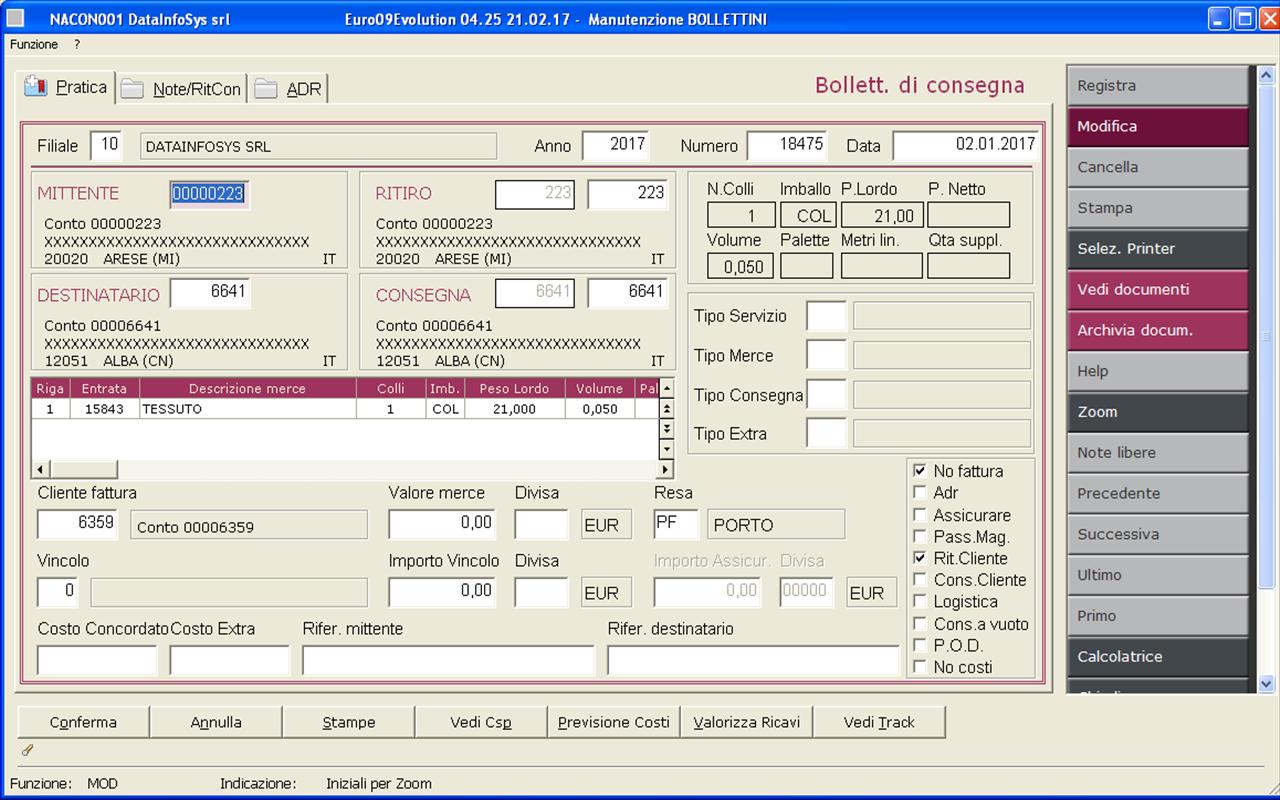Viewport: 1280px width, 800px height.
Task: Enable the Logistica checkbox
Action: coord(920,602)
